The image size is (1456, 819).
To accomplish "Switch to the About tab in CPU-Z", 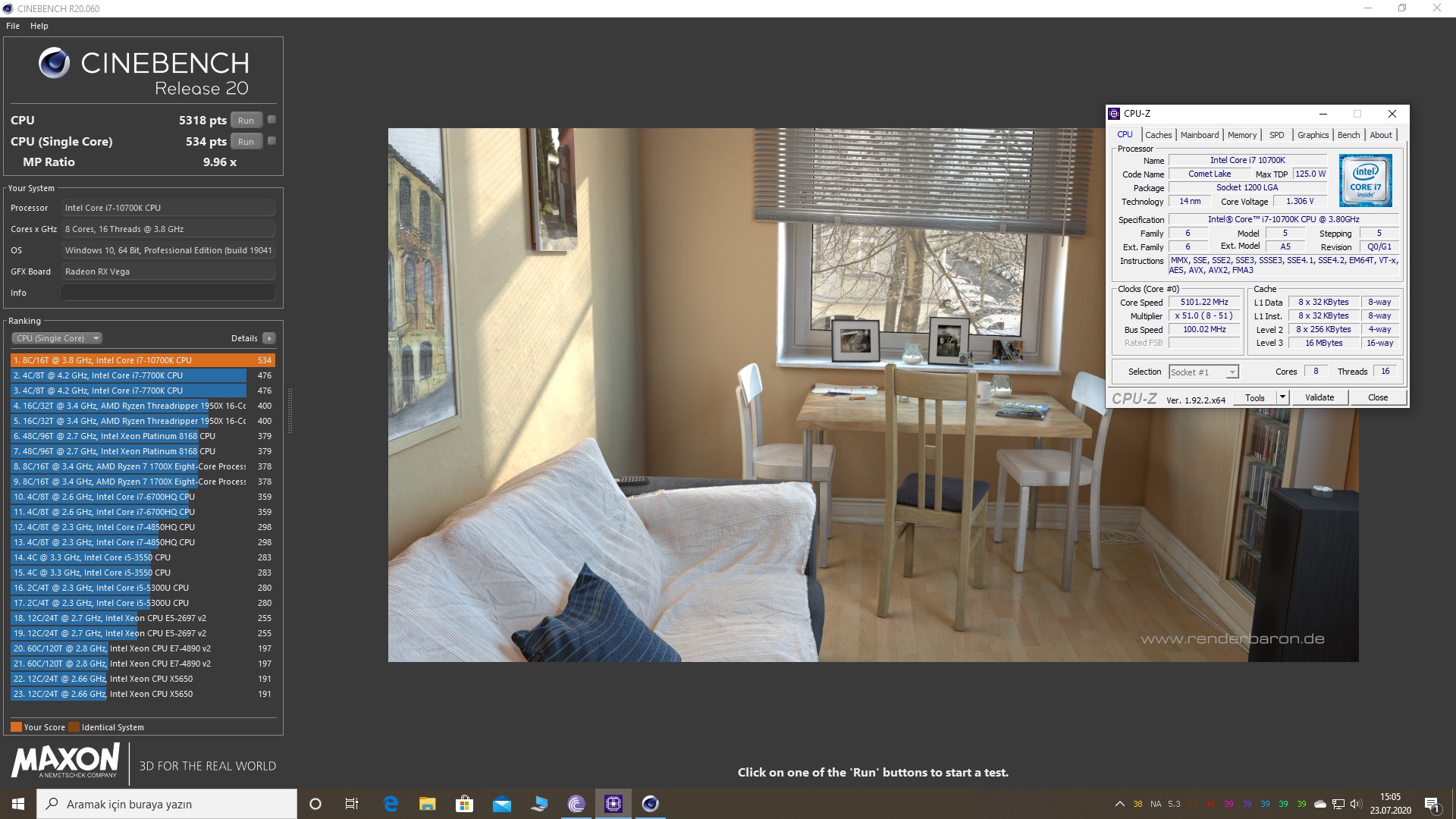I will (x=1381, y=135).
